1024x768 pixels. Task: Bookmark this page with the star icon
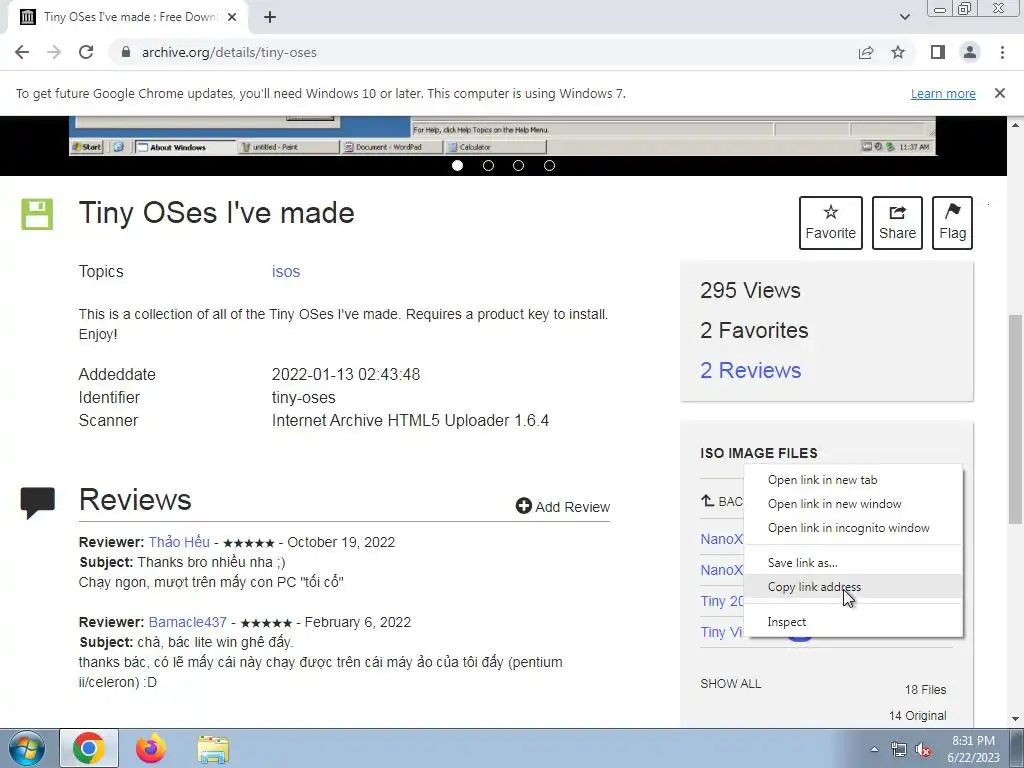pos(898,52)
